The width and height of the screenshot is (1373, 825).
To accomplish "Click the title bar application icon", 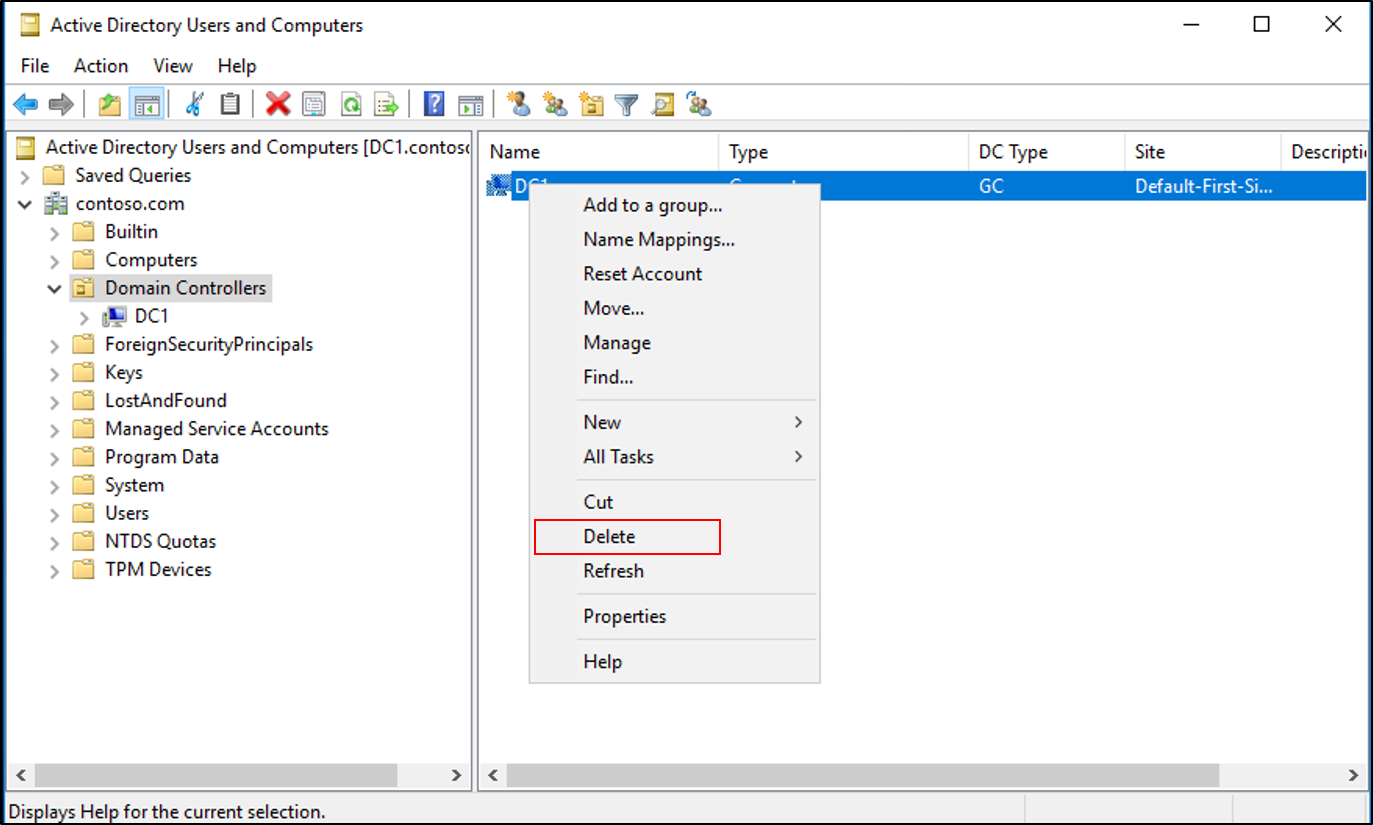I will coord(30,25).
